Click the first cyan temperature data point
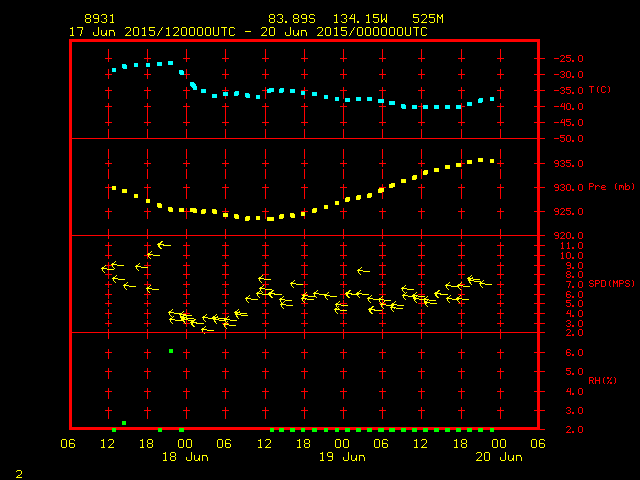The height and width of the screenshot is (480, 640). click(112, 71)
